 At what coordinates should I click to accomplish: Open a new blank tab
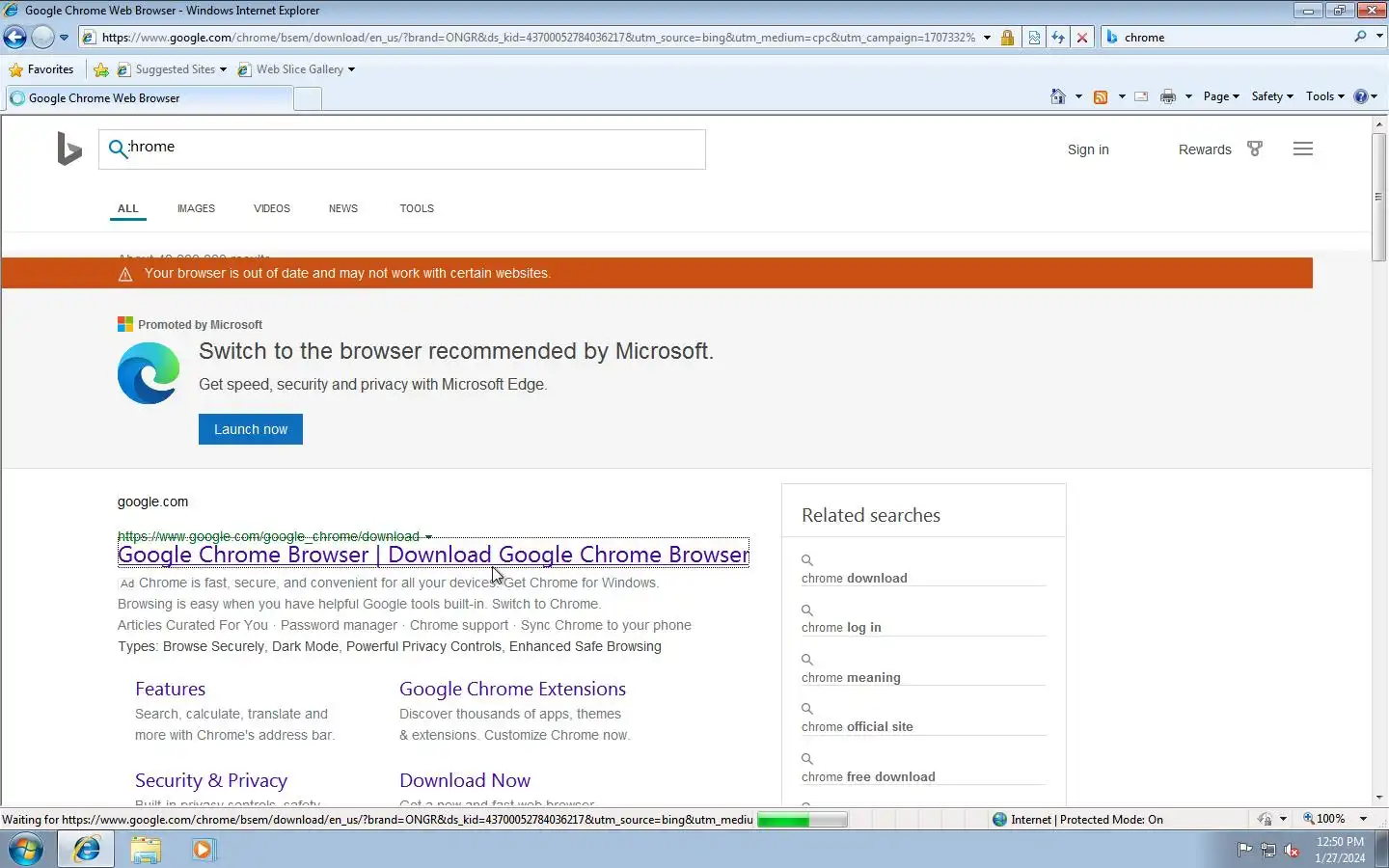308,98
